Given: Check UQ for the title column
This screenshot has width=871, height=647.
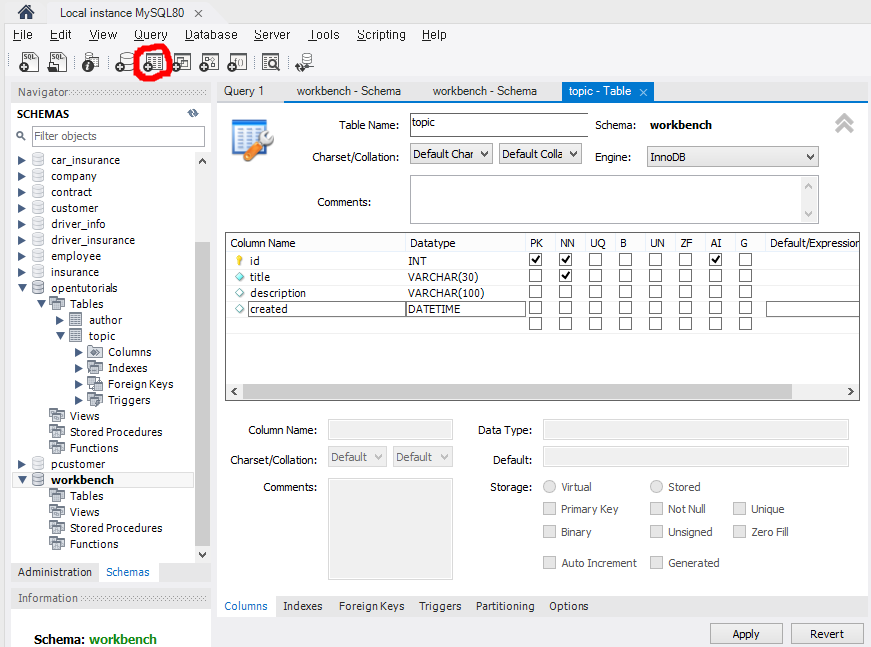Looking at the screenshot, I should [x=595, y=275].
